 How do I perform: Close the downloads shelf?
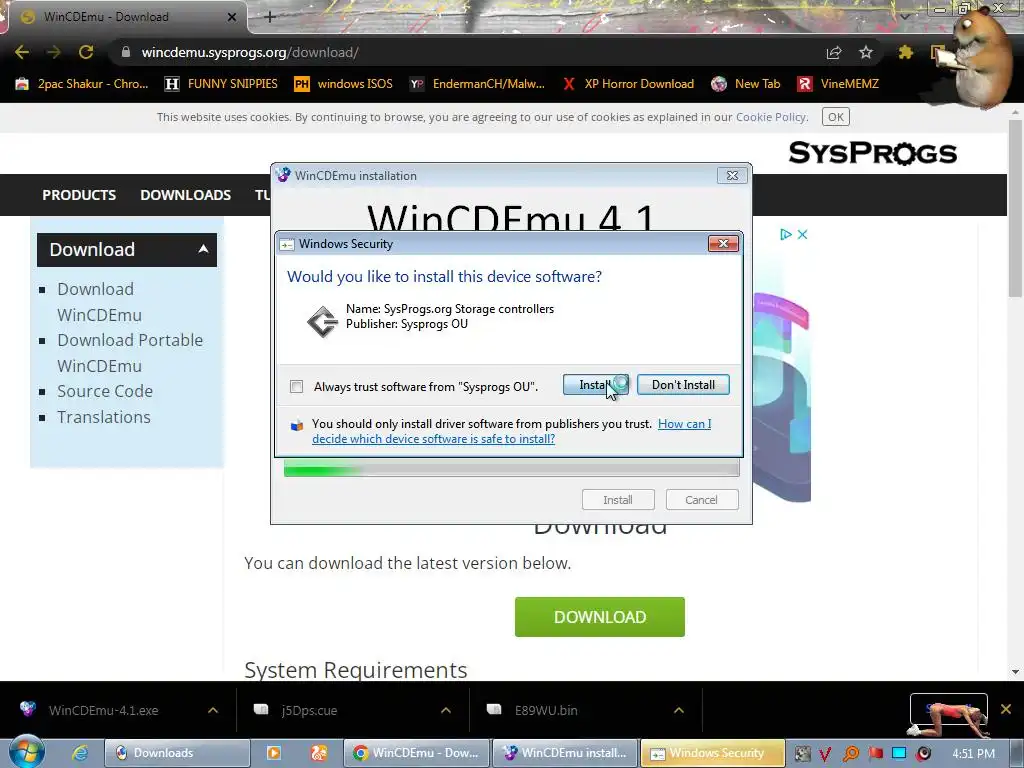(x=1006, y=709)
